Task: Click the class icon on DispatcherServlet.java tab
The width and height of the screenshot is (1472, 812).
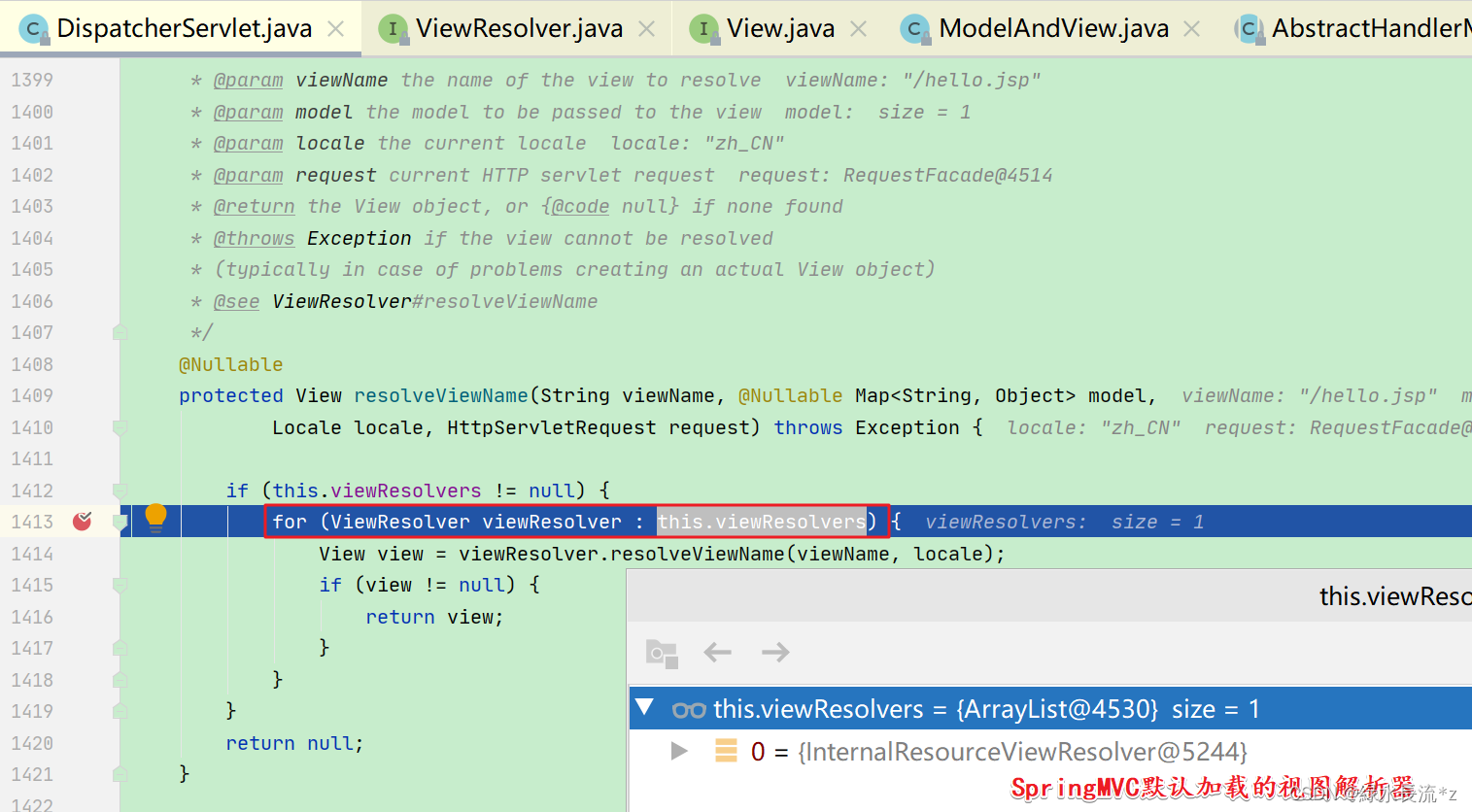Action: [x=33, y=29]
